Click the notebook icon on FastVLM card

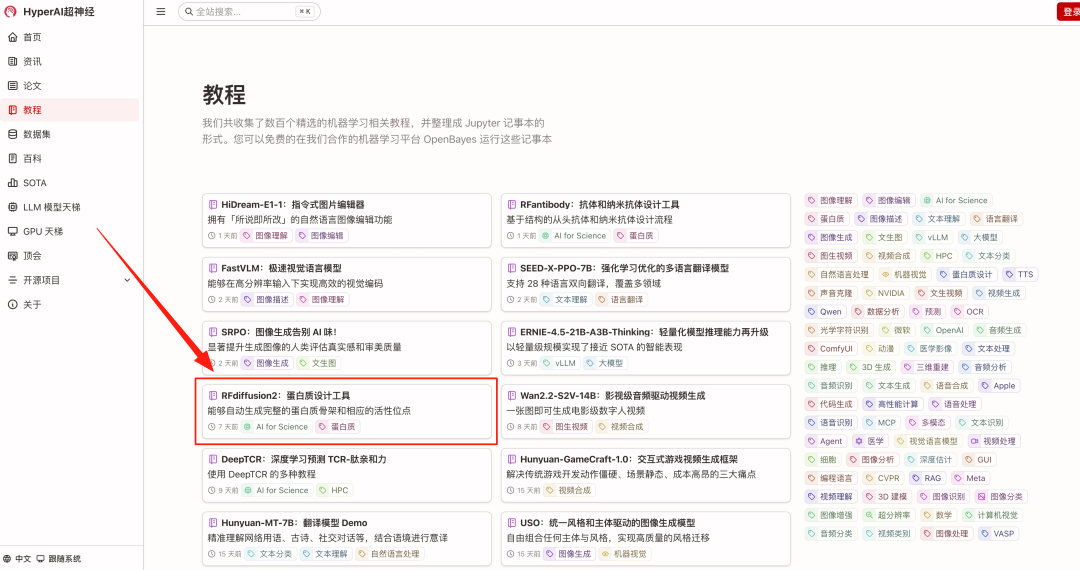pos(213,268)
